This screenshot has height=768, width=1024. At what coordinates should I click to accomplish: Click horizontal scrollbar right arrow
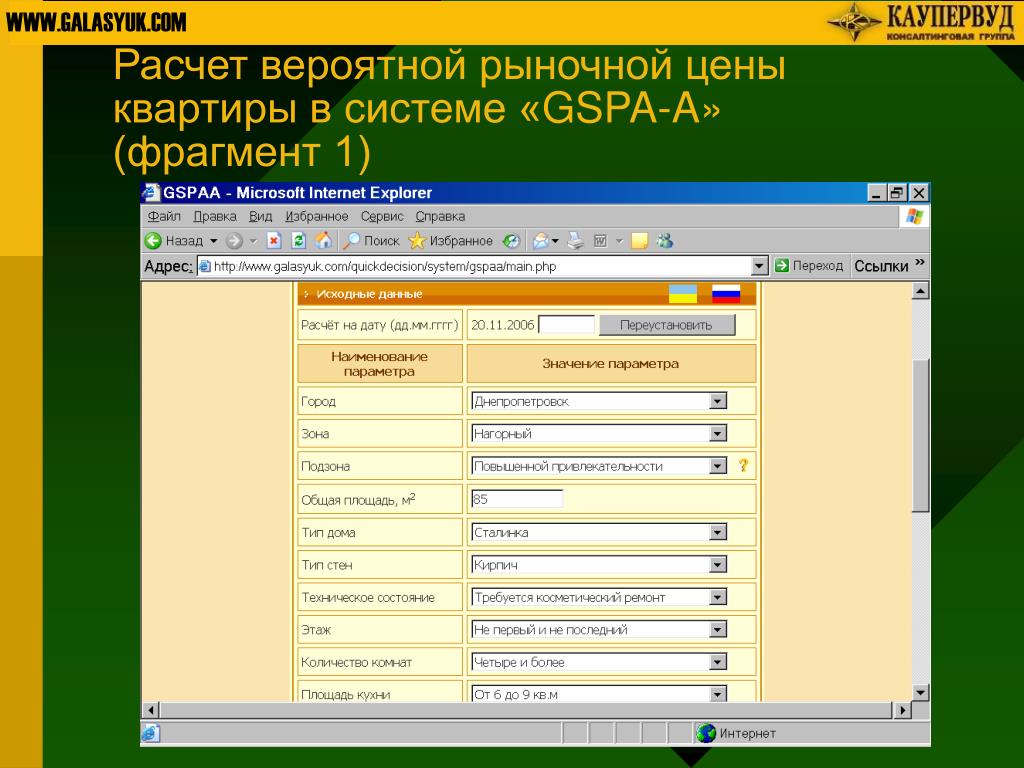[902, 710]
